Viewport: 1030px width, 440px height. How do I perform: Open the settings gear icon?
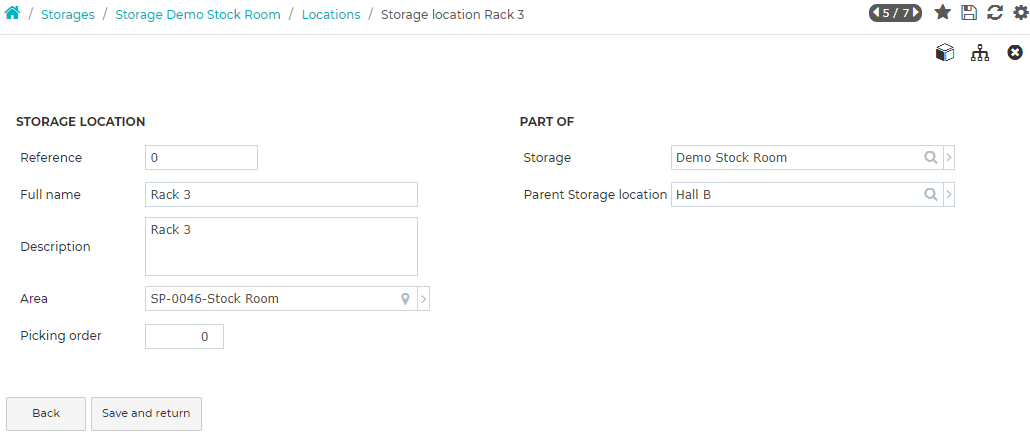point(1021,12)
